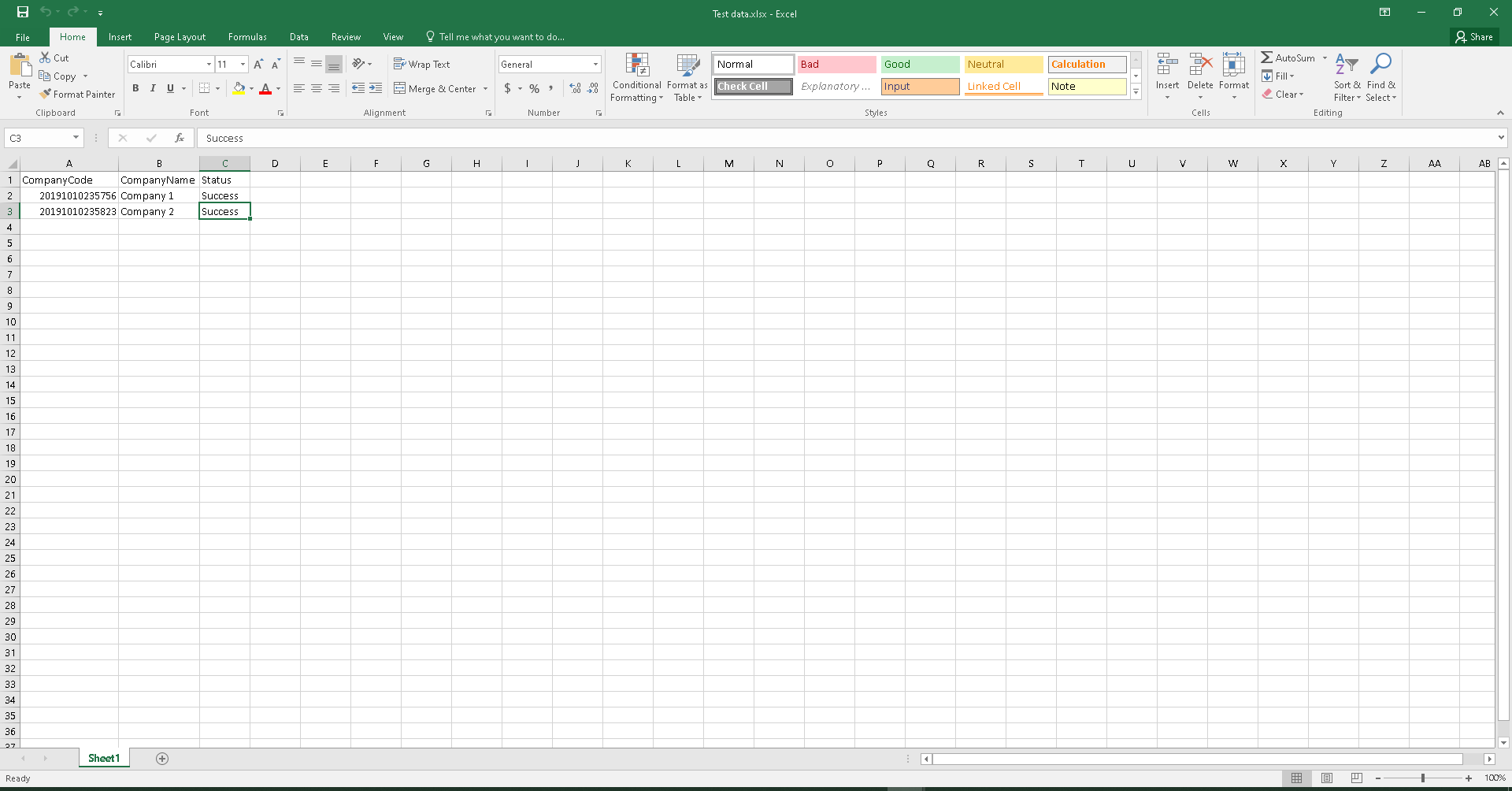Viewport: 1512px width, 791px height.
Task: Click the yellow Fill Color bucket
Action: pos(239,88)
